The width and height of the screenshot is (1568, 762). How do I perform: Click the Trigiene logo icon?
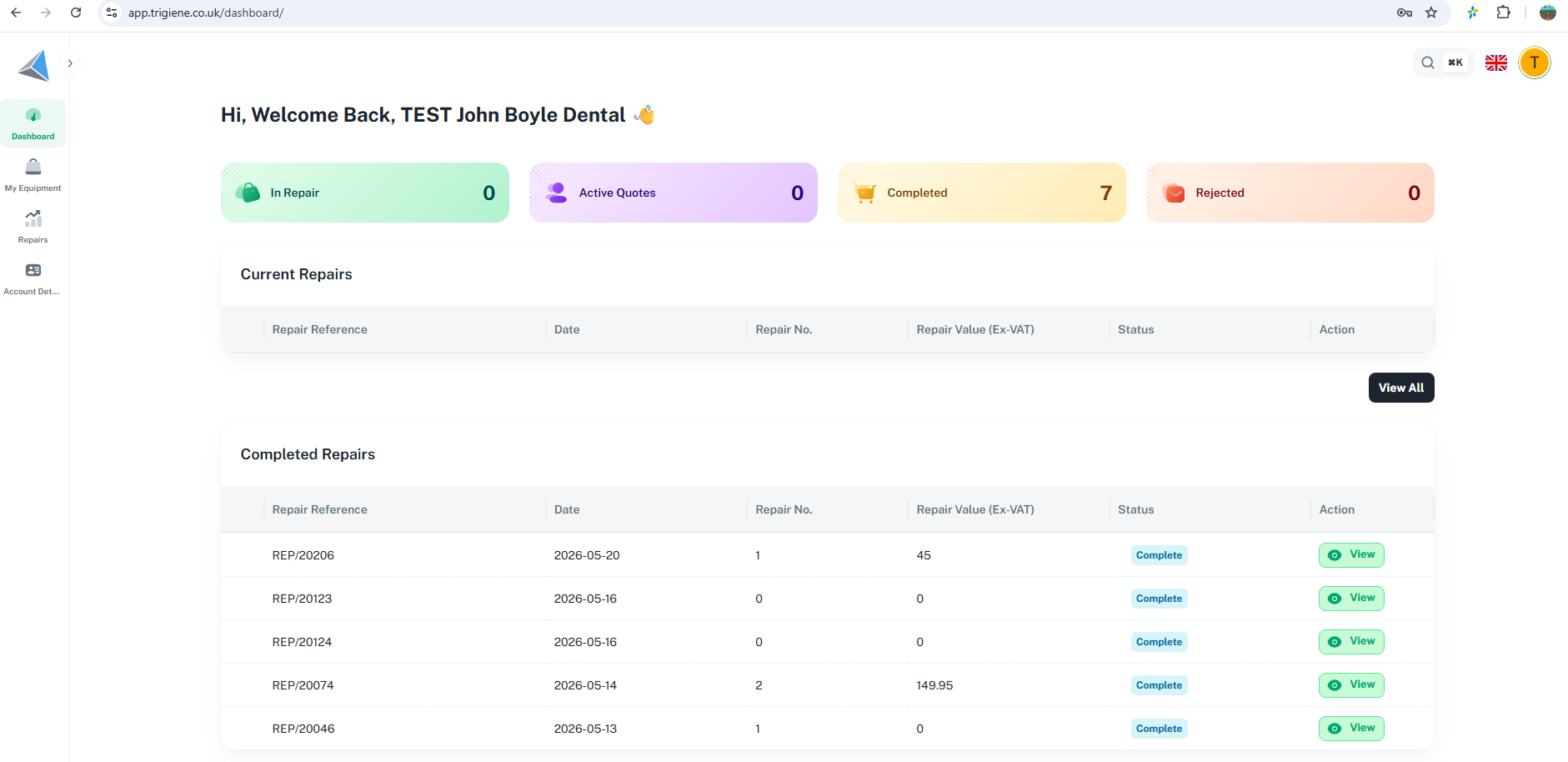(x=34, y=65)
